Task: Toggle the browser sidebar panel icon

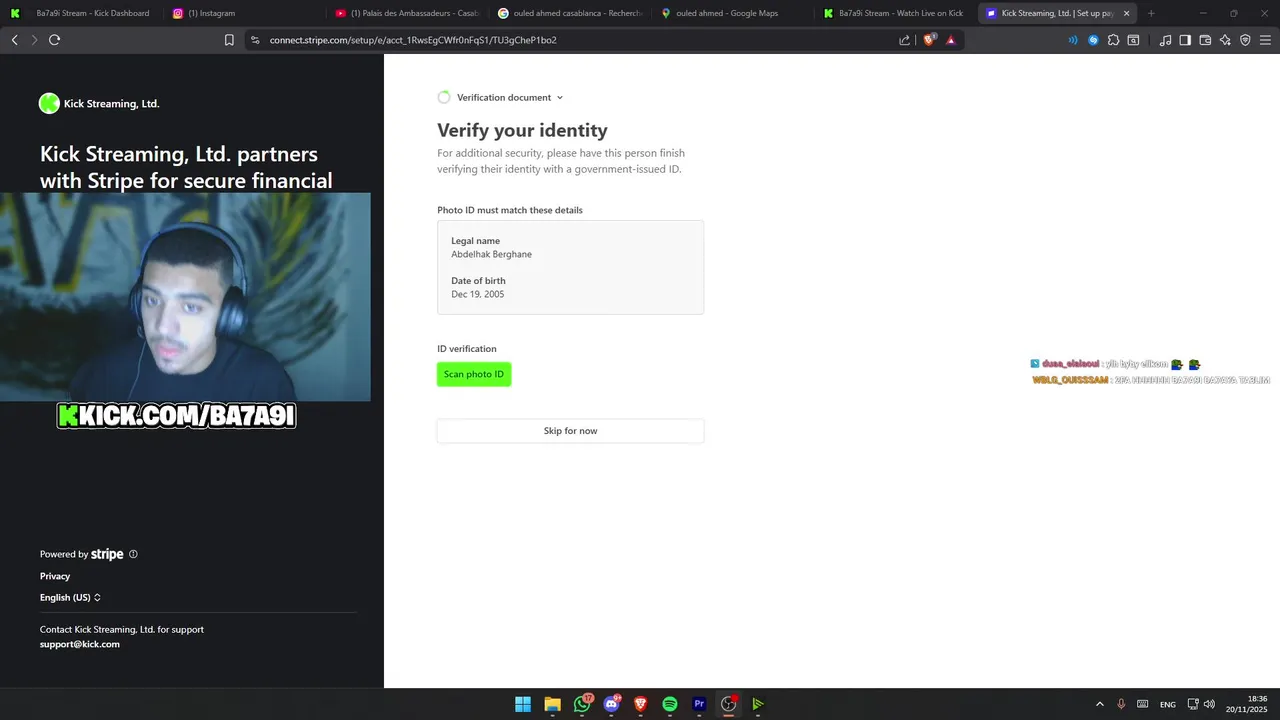Action: point(1185,40)
